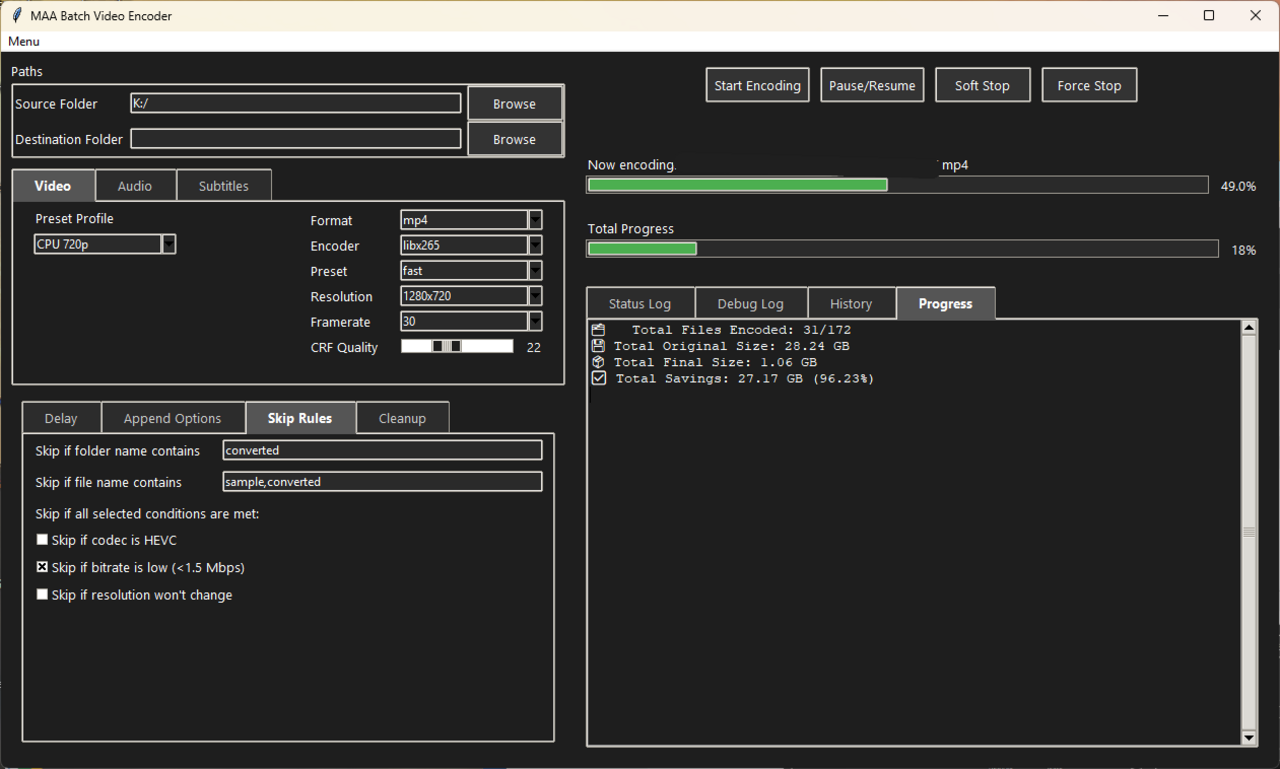1280x769 pixels.
Task: Click the 'Total Files Encoded: 31/172' line
Action: pos(741,330)
